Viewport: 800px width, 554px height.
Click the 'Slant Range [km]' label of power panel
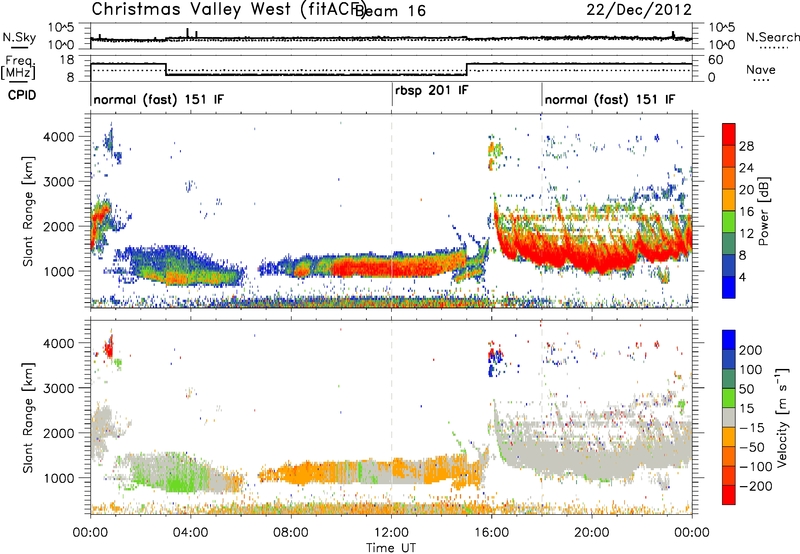pos(28,212)
